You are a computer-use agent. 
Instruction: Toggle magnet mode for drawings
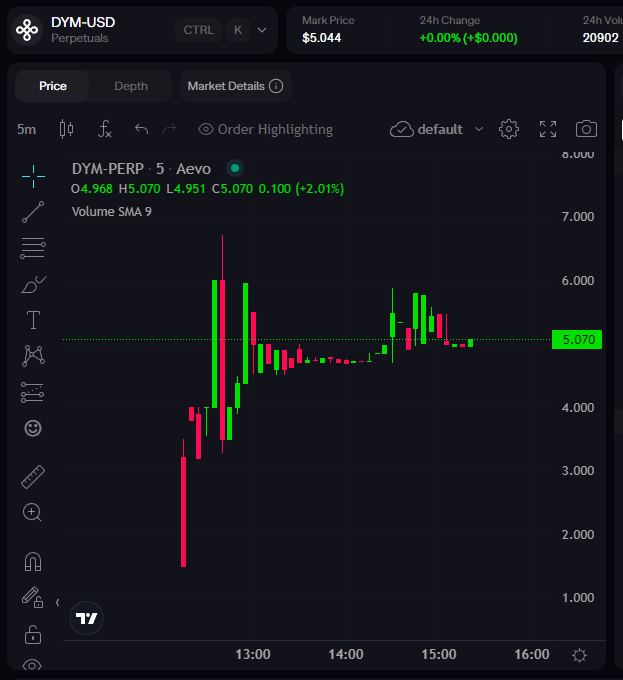(33, 562)
